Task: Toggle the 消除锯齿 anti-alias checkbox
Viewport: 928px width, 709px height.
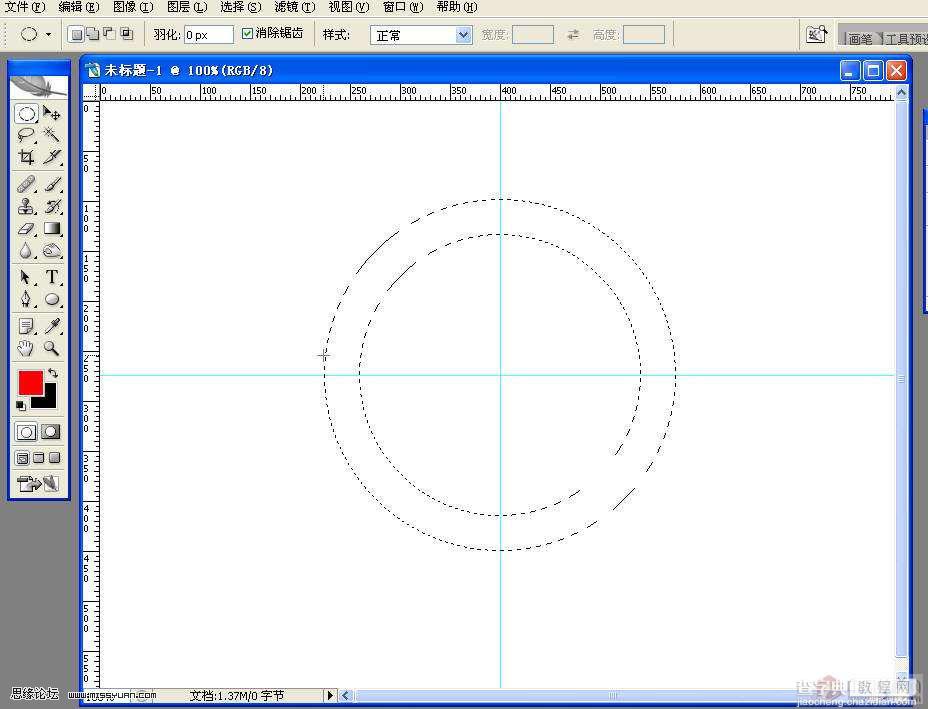Action: 247,34
